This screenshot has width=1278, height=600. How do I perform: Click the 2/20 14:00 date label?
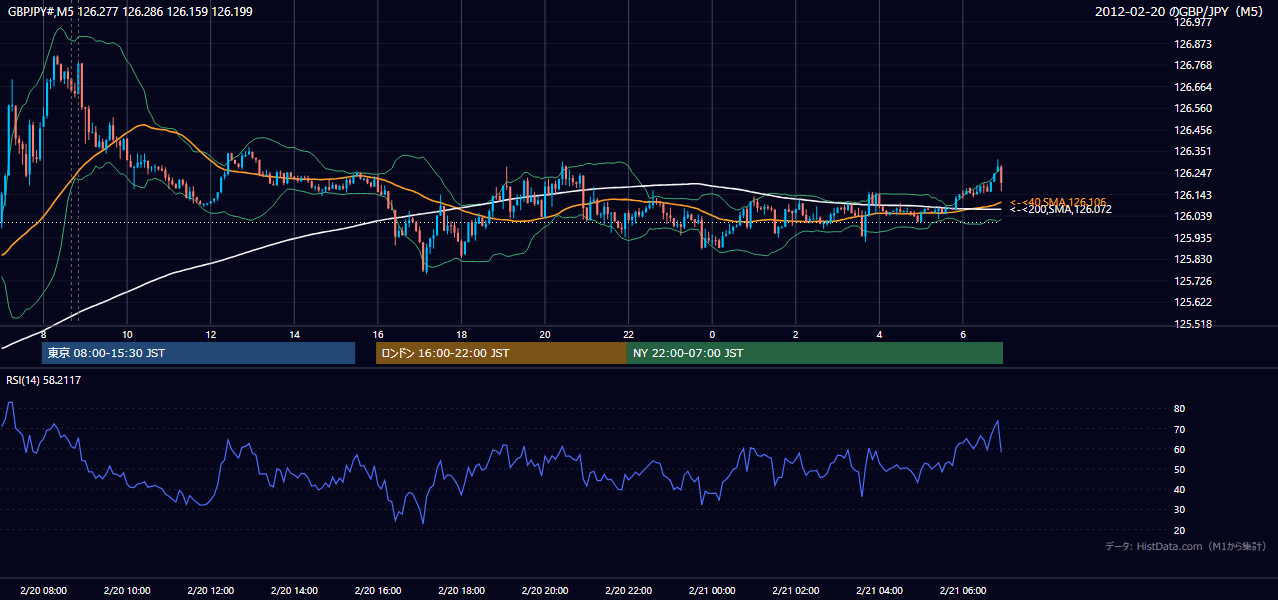click(x=294, y=591)
